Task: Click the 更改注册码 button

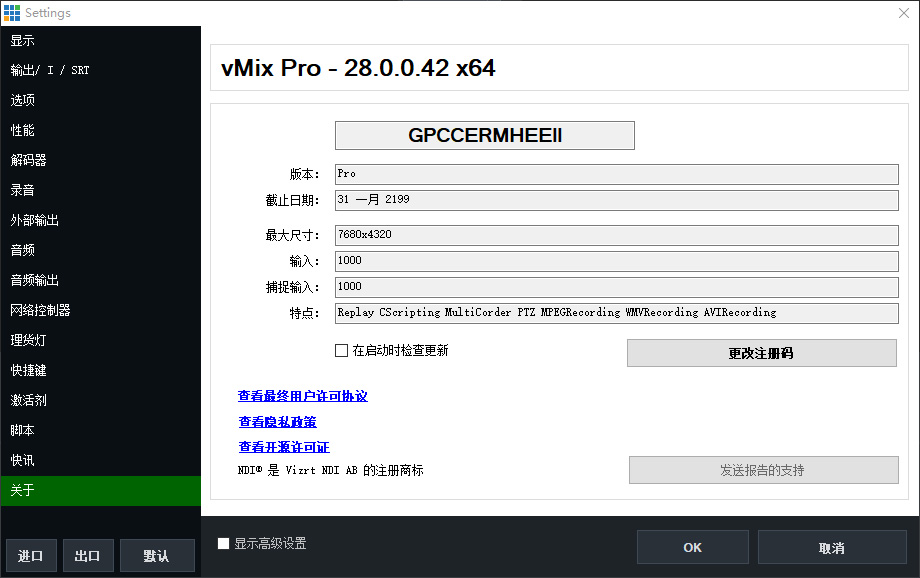Action: tap(762, 352)
